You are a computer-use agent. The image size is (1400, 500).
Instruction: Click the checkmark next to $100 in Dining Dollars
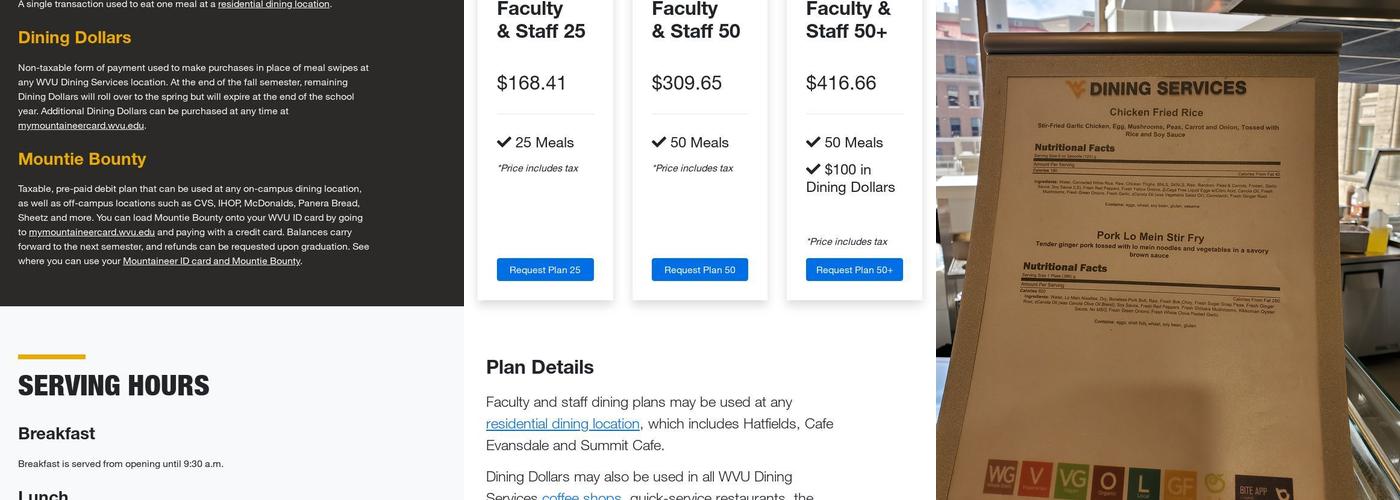pyautogui.click(x=813, y=169)
